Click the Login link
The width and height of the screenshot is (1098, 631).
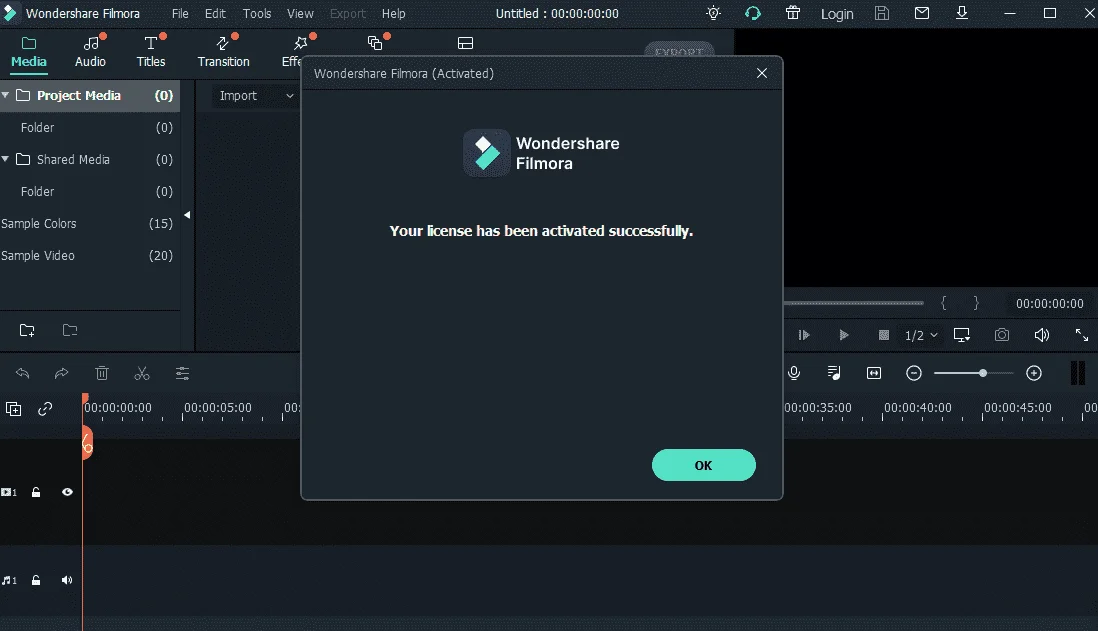pos(837,14)
